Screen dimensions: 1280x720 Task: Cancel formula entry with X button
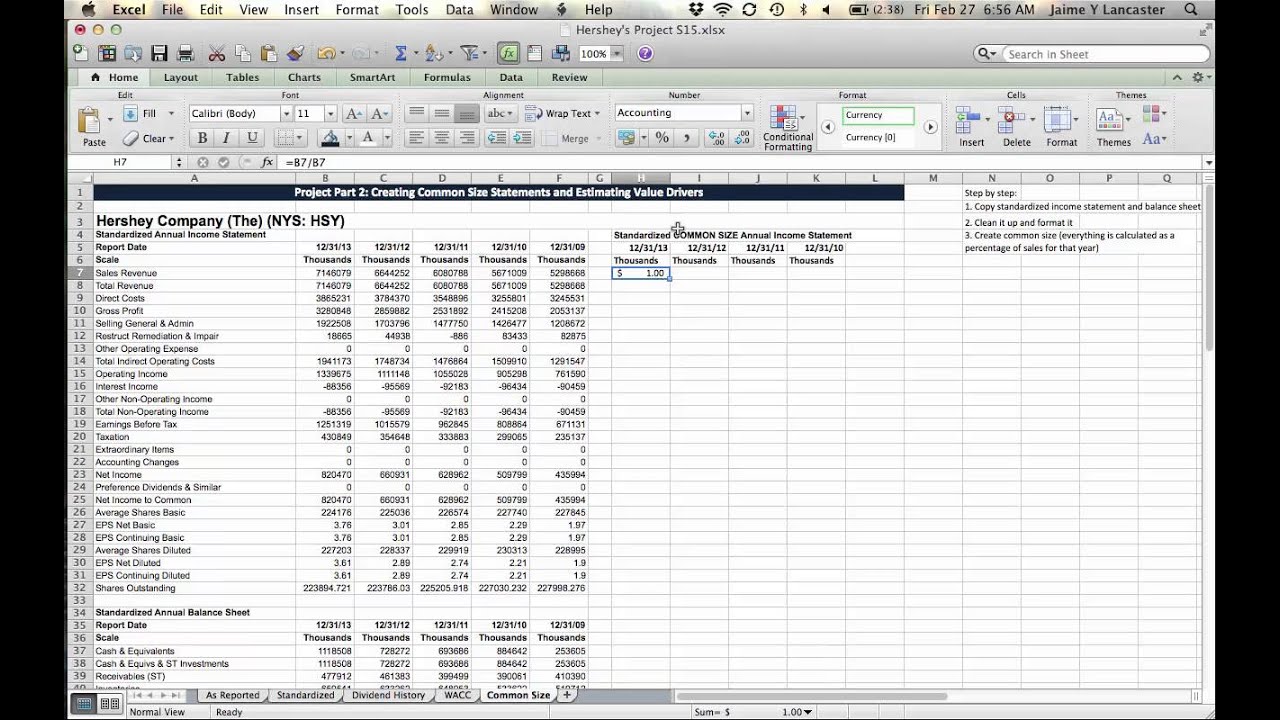click(x=203, y=162)
